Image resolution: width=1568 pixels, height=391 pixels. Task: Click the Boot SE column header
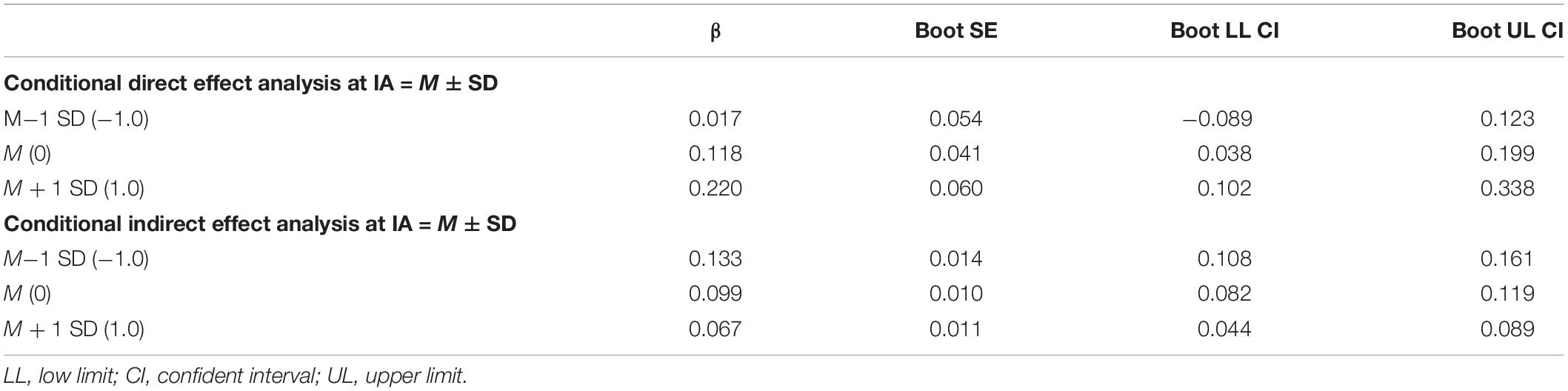pyautogui.click(x=955, y=30)
